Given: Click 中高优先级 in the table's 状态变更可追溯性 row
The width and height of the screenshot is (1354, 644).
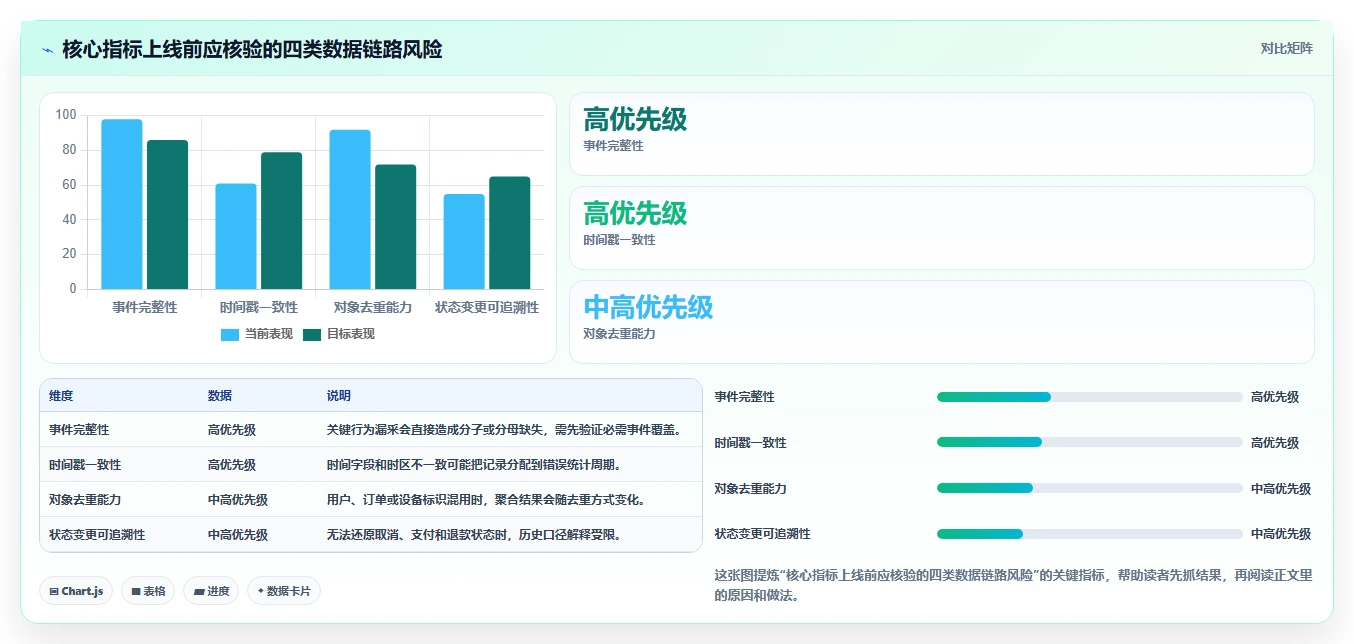Looking at the screenshot, I should click(238, 535).
